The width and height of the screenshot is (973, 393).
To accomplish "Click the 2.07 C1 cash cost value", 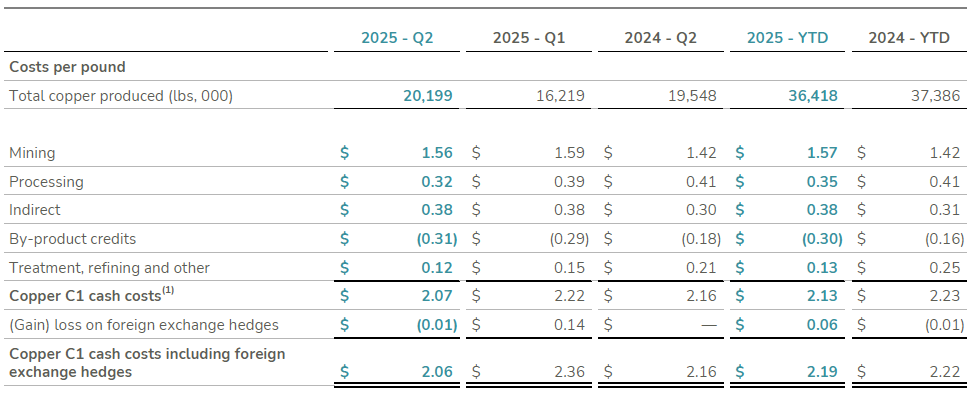I will pyautogui.click(x=437, y=296).
